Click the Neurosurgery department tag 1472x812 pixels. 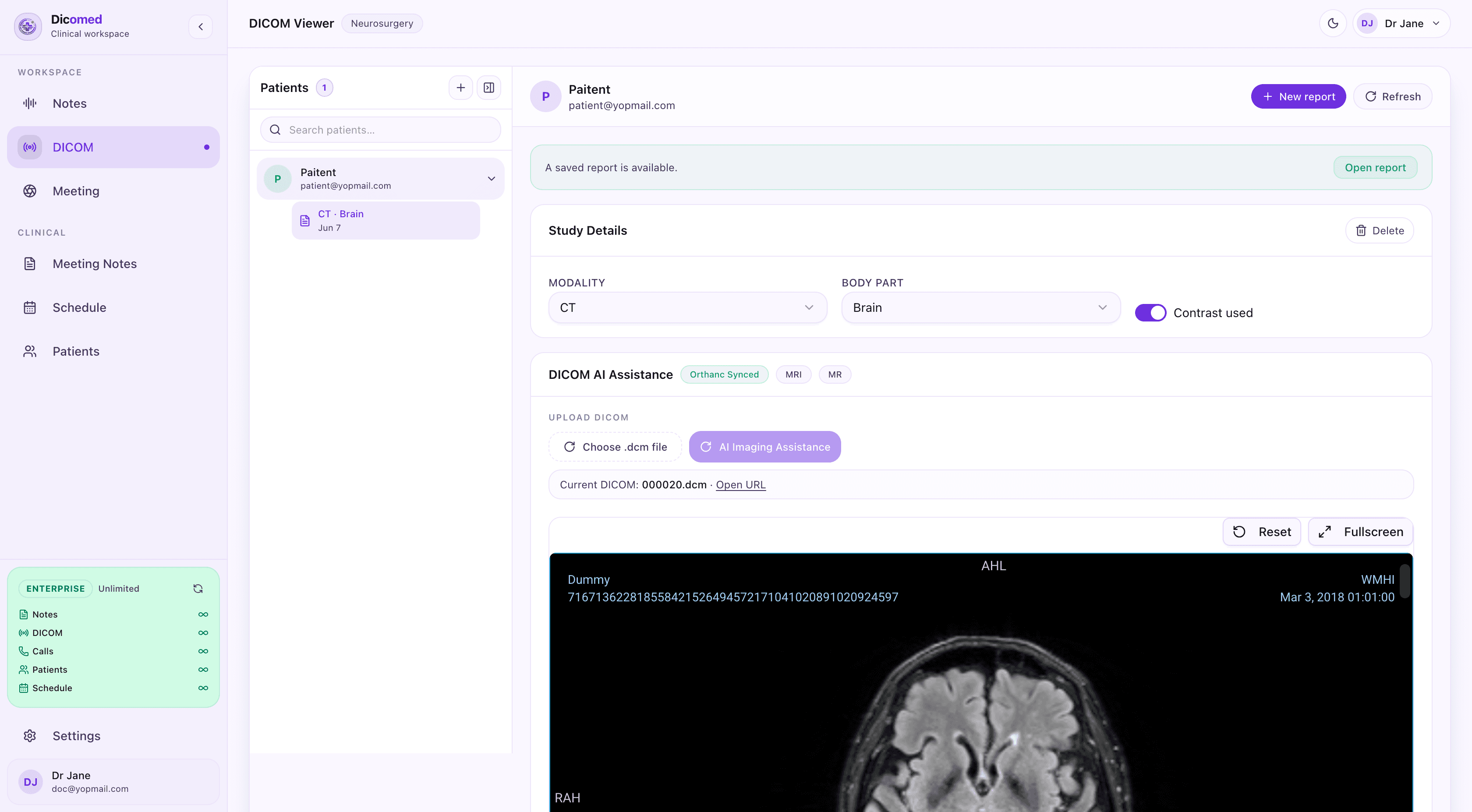(382, 23)
